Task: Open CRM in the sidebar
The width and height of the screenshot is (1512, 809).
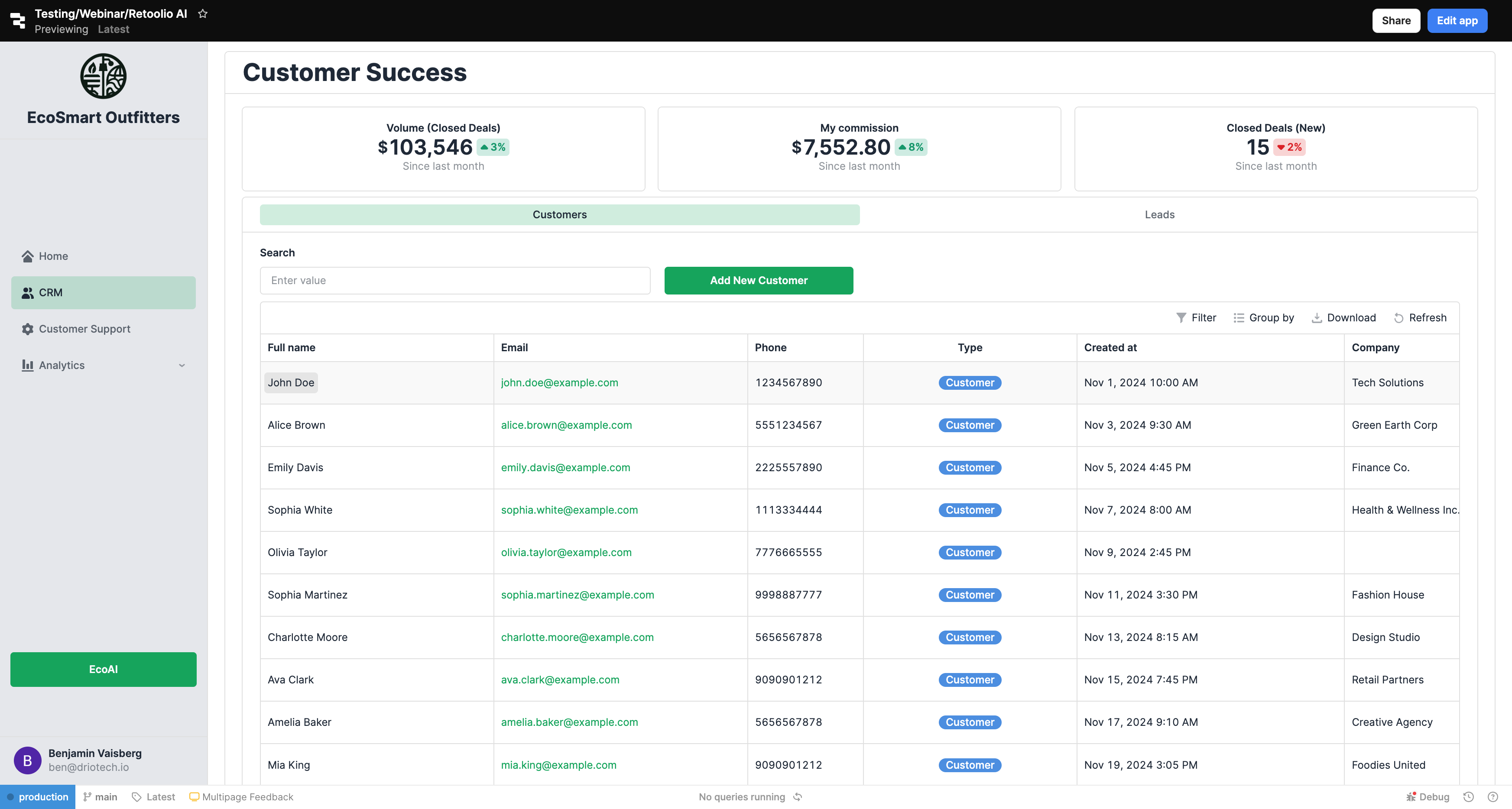Action: point(103,293)
